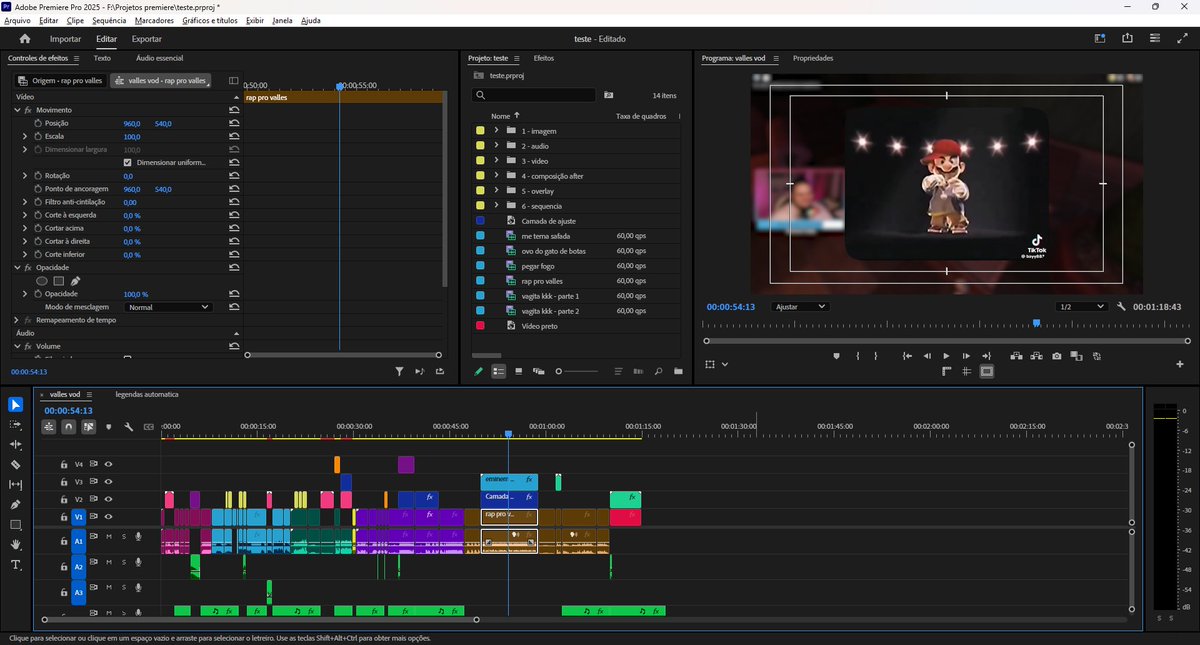
Task: Open the Propriedades tab
Action: (x=813, y=58)
